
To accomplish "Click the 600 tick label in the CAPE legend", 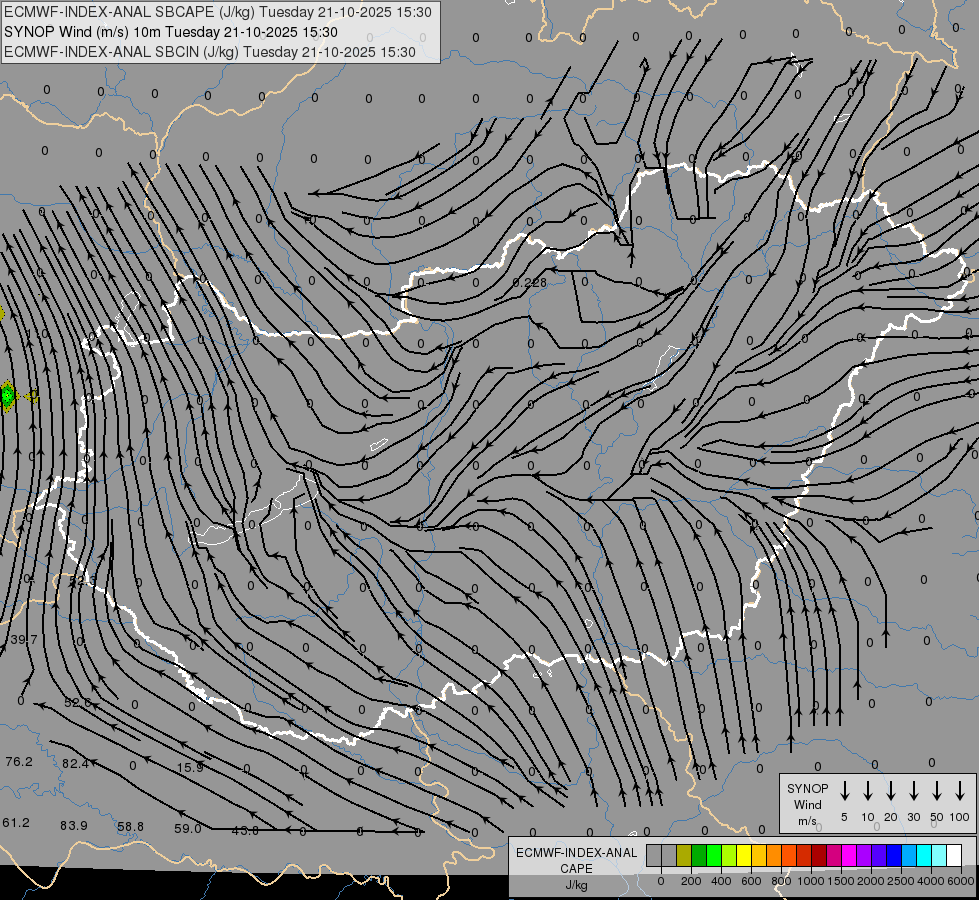I will [751, 881].
